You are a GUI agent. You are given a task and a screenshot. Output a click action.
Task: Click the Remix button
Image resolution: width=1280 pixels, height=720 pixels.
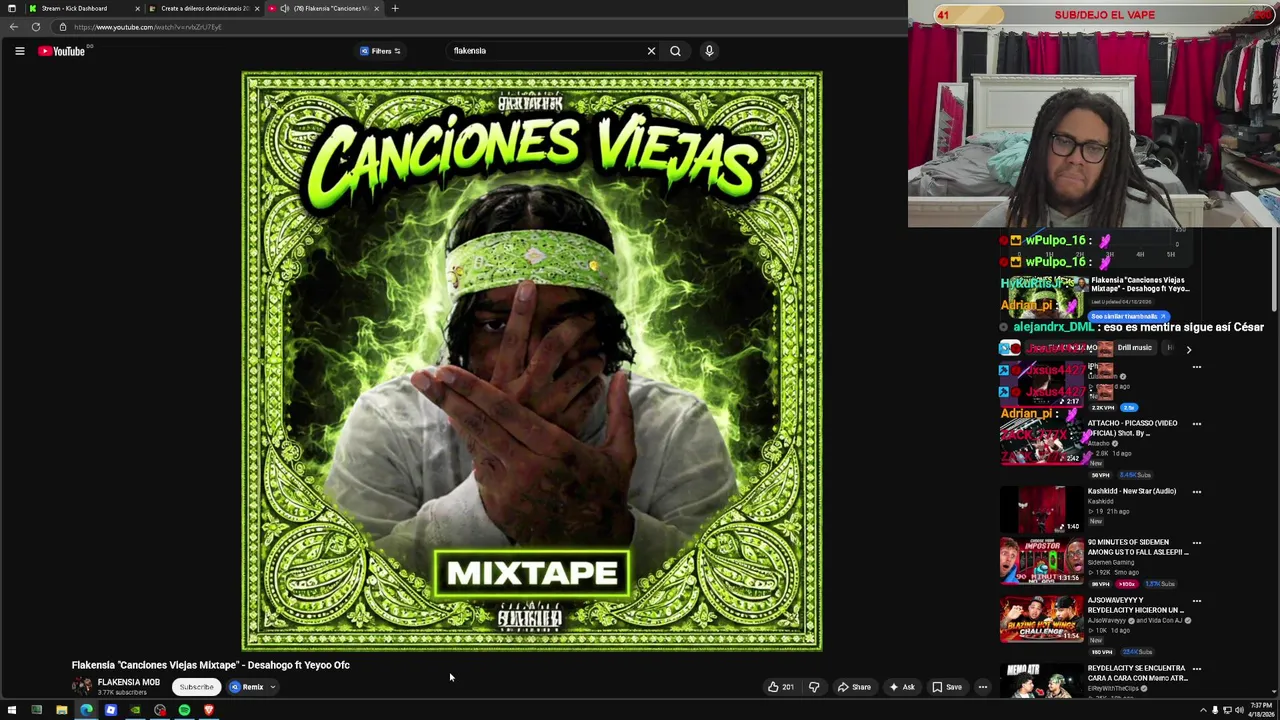pyautogui.click(x=247, y=687)
